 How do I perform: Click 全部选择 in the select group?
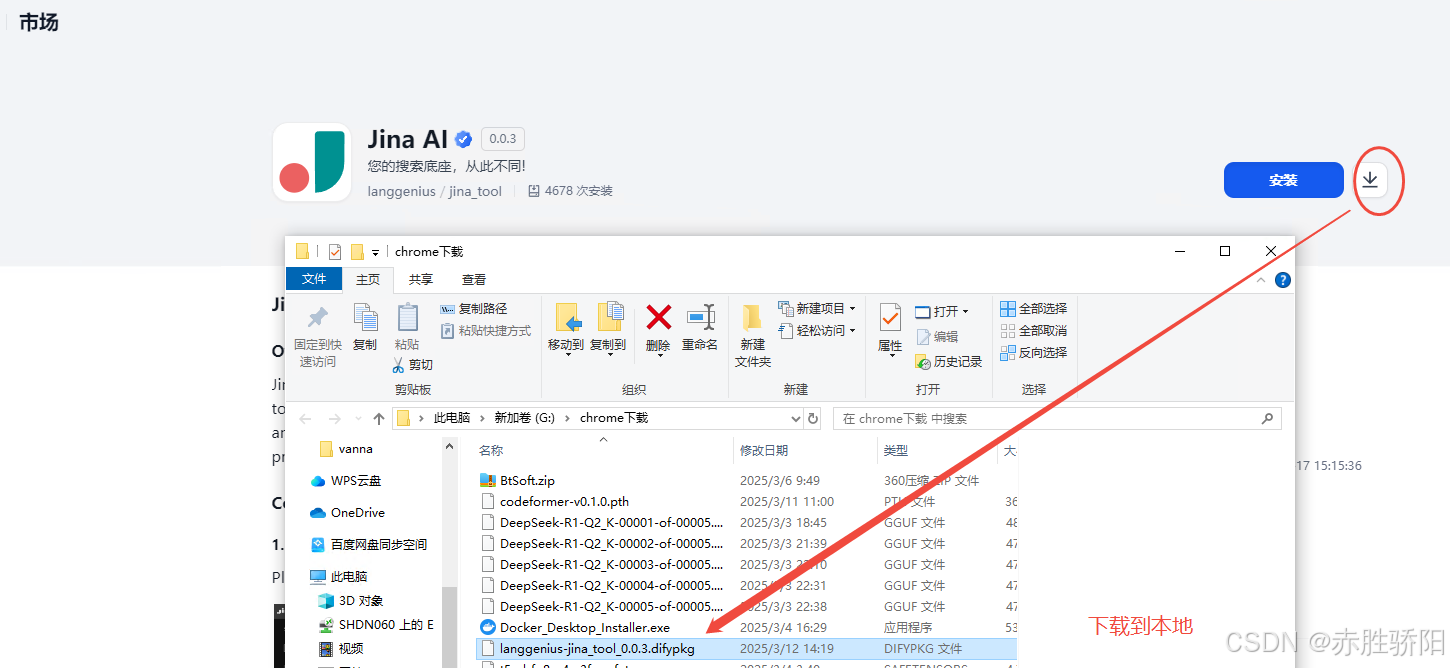[x=1034, y=308]
